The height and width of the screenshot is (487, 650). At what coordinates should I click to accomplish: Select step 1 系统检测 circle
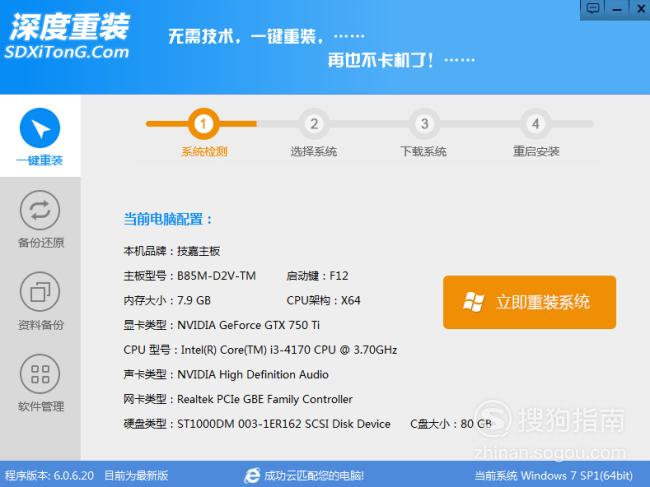click(203, 124)
